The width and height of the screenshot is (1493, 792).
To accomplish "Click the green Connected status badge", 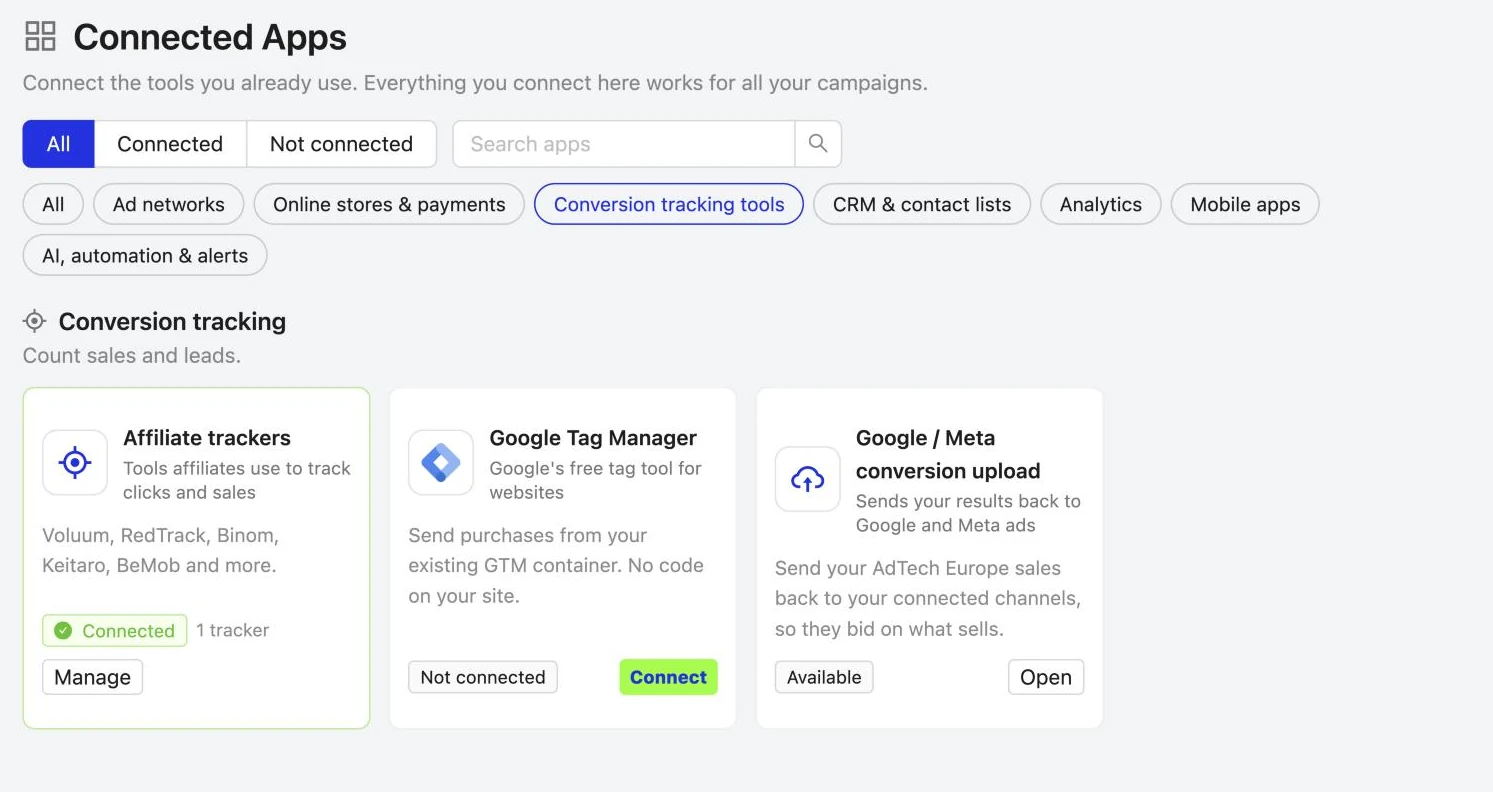I will [115, 630].
